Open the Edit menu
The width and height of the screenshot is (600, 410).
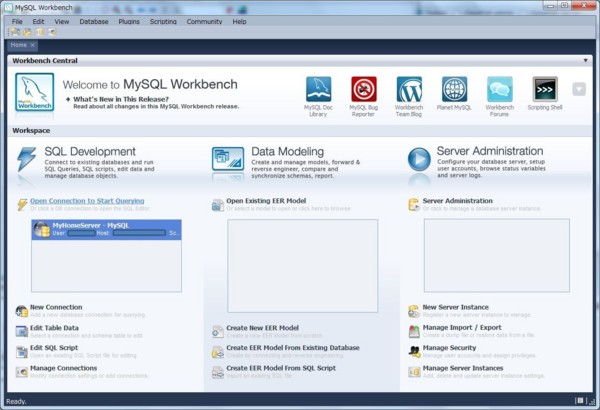[38, 21]
